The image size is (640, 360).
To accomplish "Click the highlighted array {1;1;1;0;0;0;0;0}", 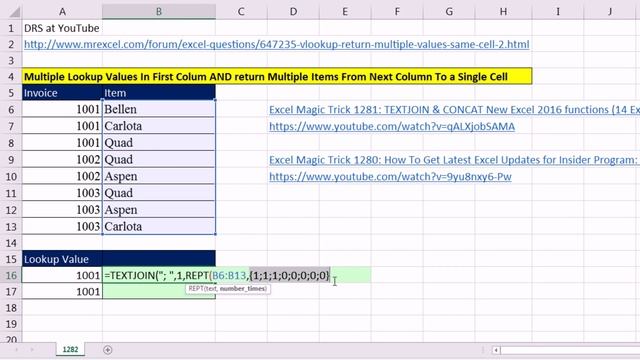I will click(x=289, y=276).
